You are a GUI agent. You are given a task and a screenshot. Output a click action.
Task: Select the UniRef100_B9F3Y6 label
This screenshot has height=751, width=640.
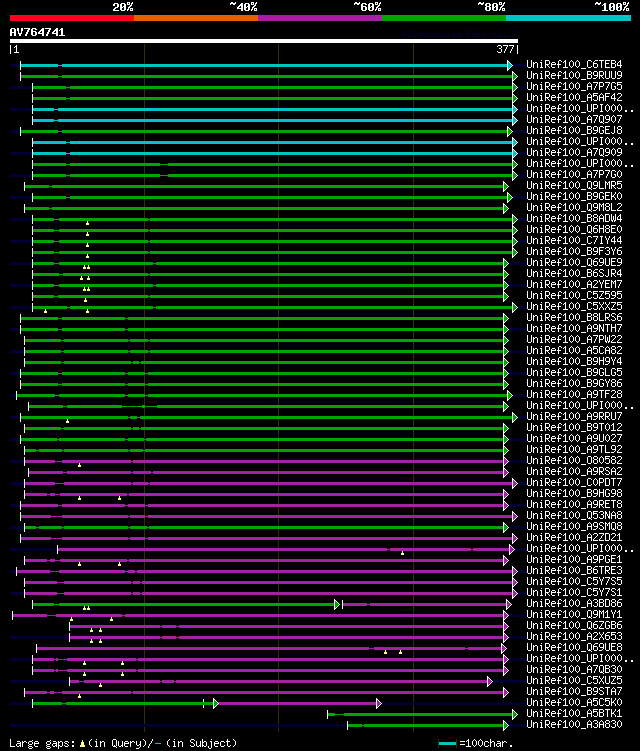tap(574, 251)
